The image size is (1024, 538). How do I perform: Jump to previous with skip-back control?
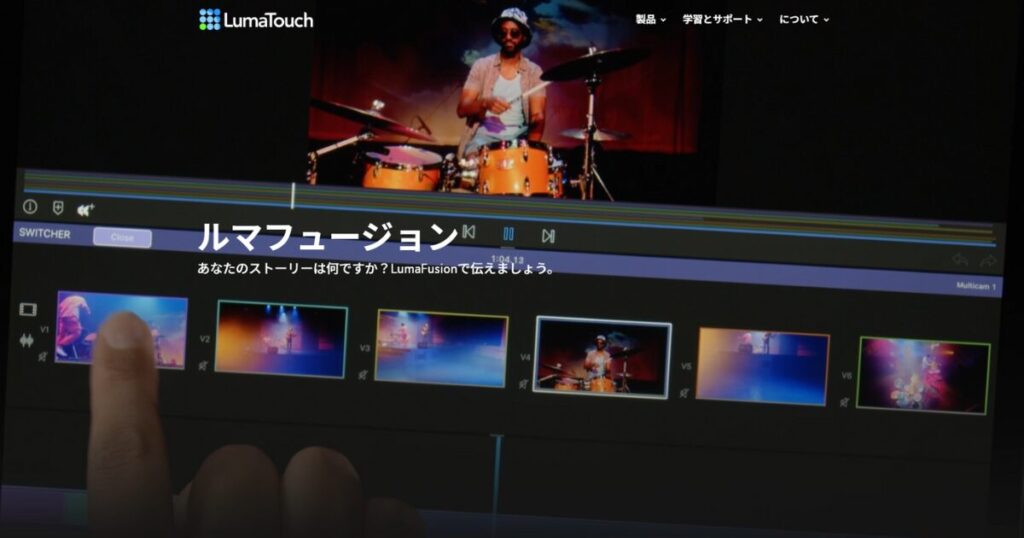468,232
